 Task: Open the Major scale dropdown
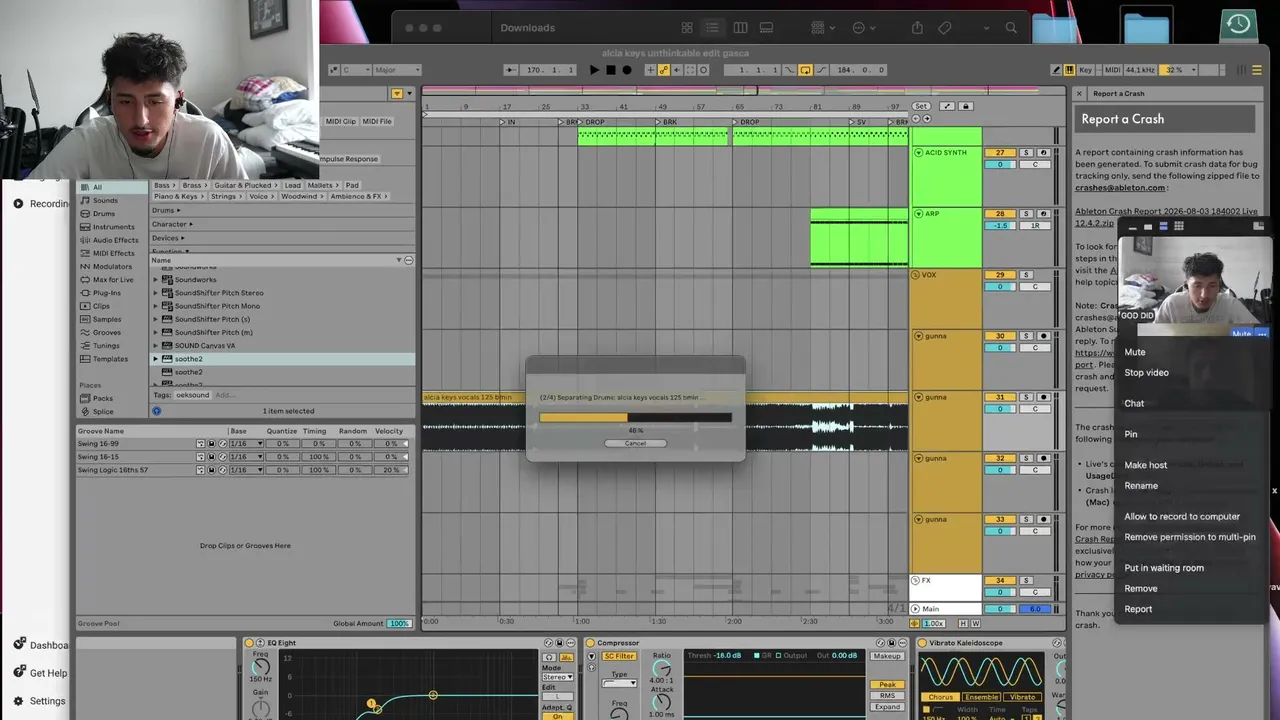(397, 70)
